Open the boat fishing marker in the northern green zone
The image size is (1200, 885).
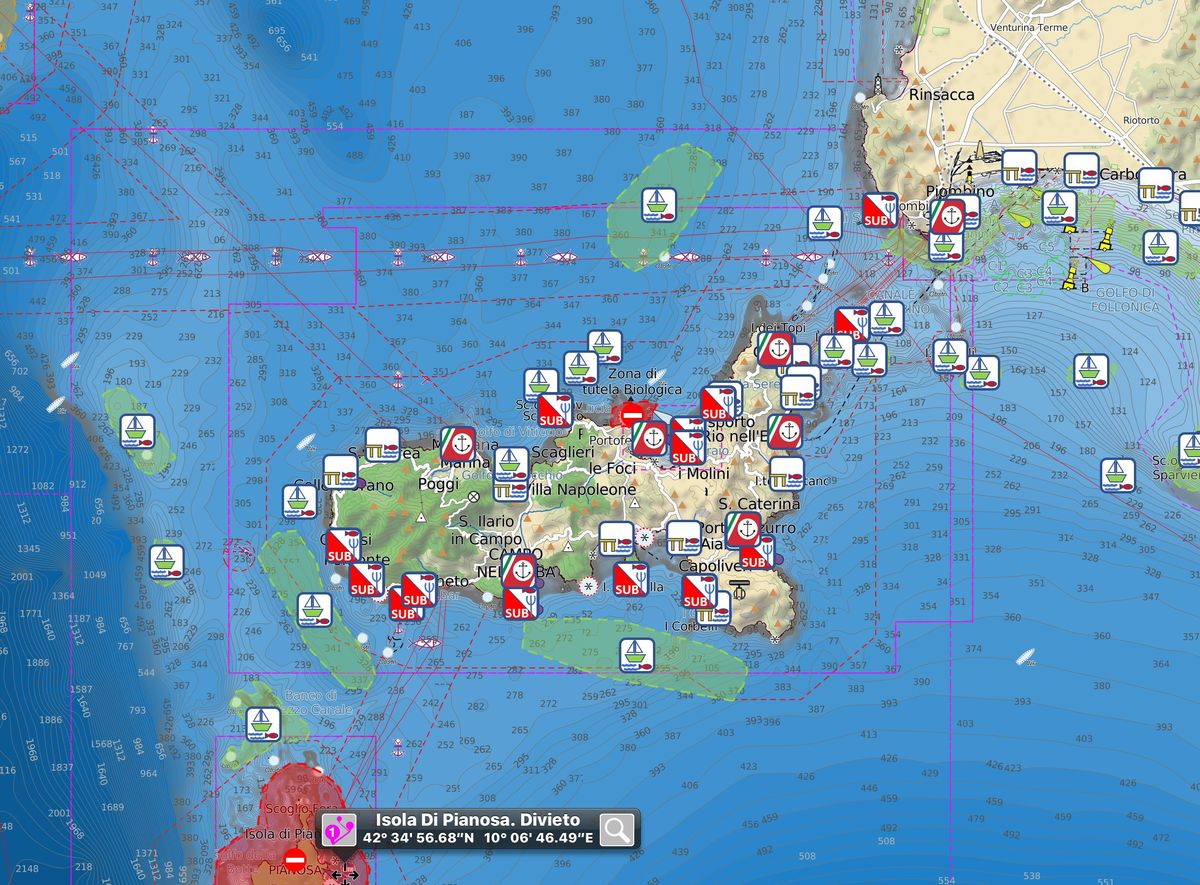tap(659, 205)
